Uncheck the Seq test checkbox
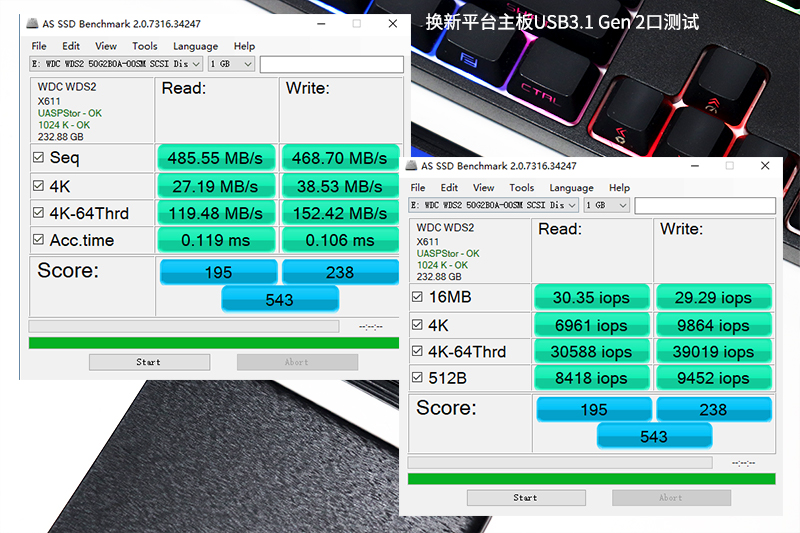800x533 pixels. 38,157
